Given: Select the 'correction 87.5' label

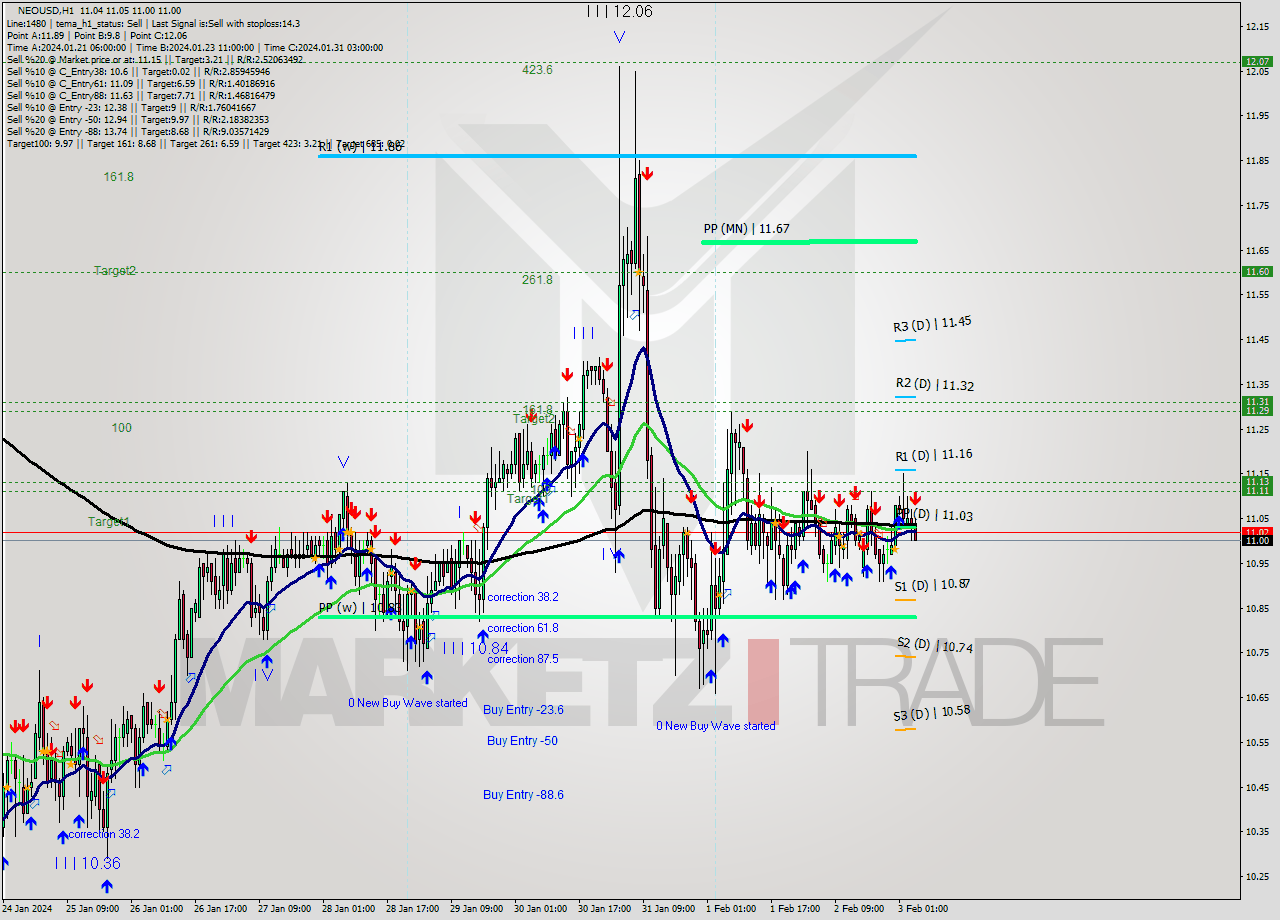Looking at the screenshot, I should tap(523, 659).
